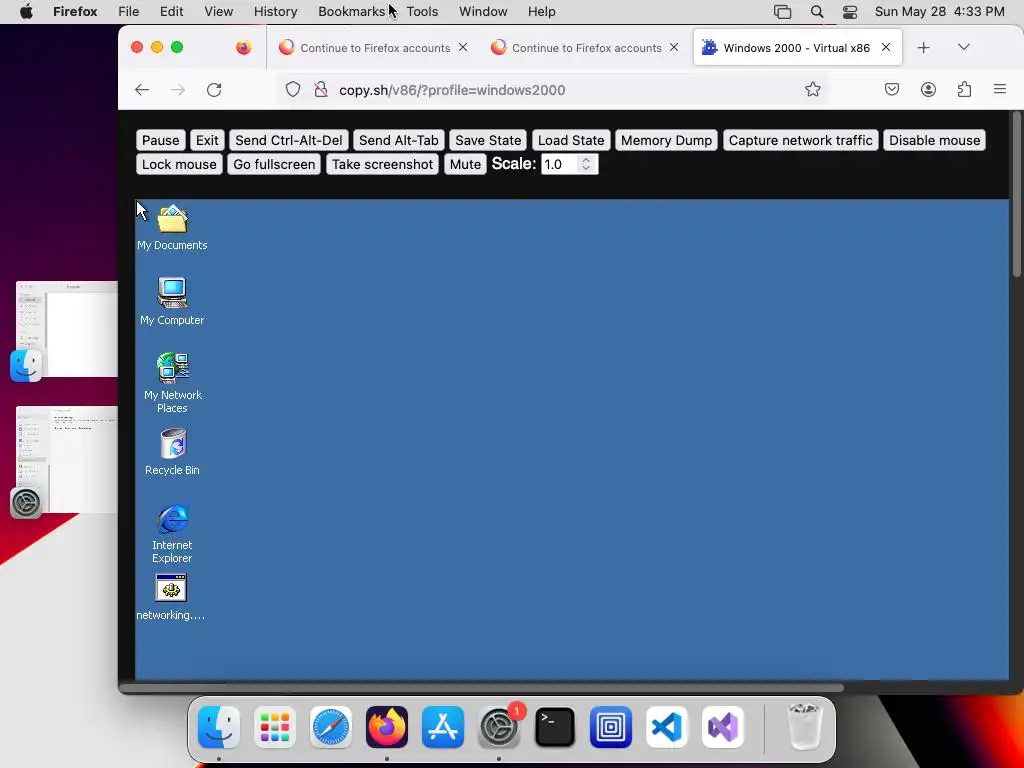Mute the emulator sound
1024x768 pixels.
tap(465, 165)
